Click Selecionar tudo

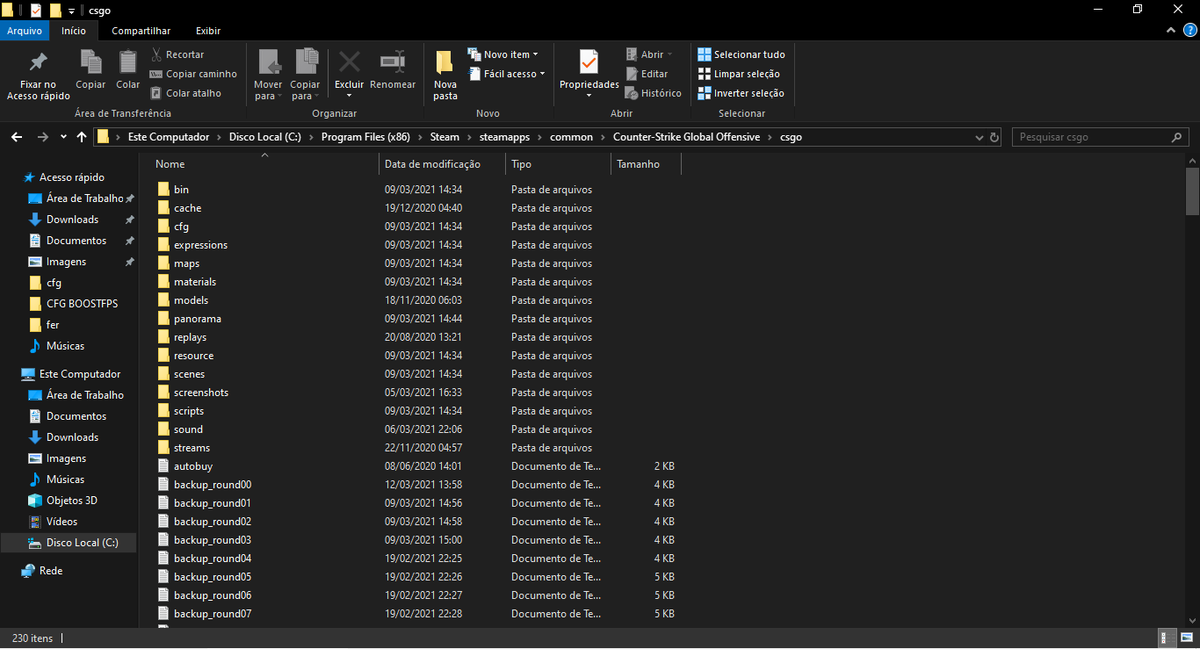pyautogui.click(x=741, y=54)
